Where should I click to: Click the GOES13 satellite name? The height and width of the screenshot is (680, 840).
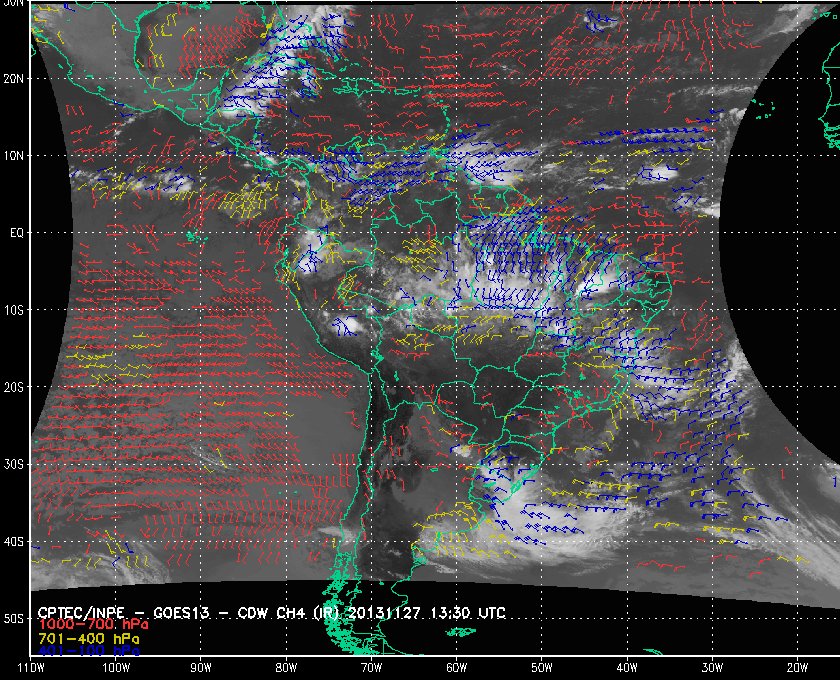click(181, 612)
